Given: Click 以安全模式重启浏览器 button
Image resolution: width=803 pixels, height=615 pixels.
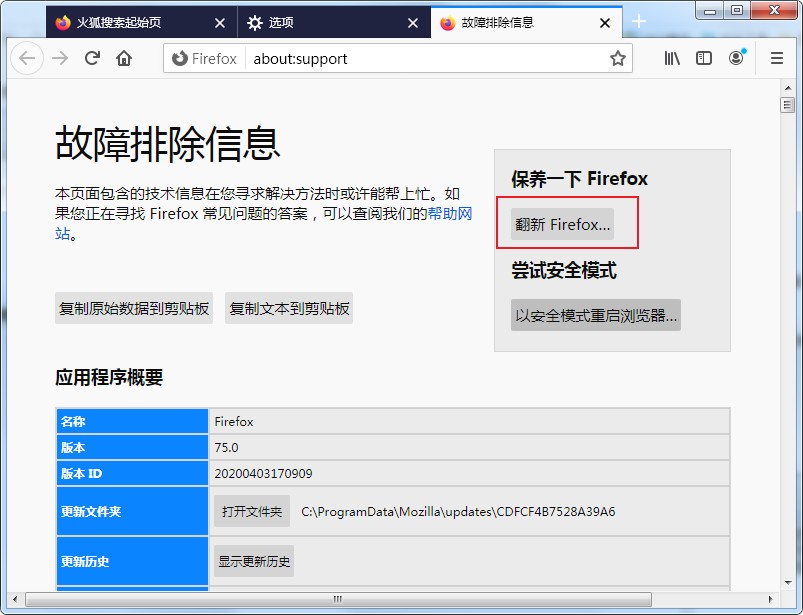Looking at the screenshot, I should tap(595, 314).
